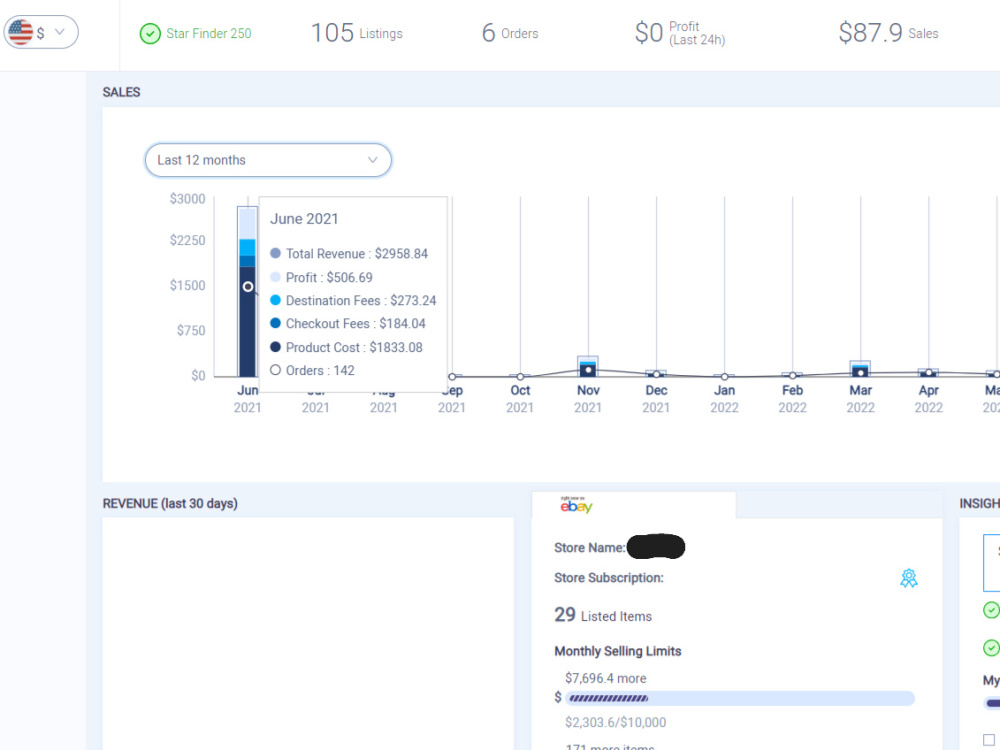The height and width of the screenshot is (750, 1000).
Task: Click the REVENUE (last 30 days) heading
Action: click(x=170, y=504)
